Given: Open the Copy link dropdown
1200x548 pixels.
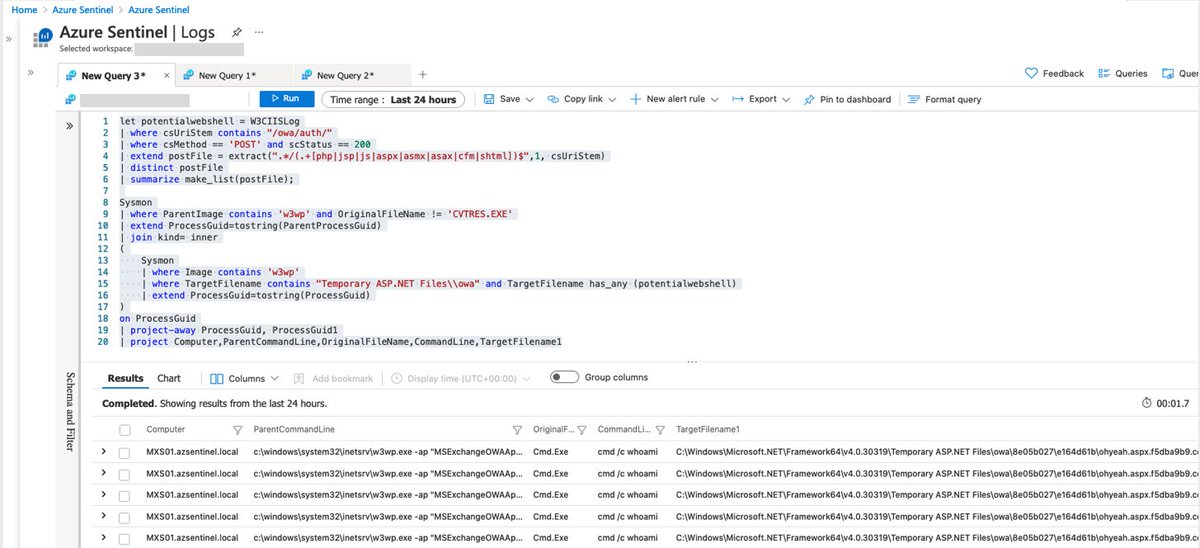Looking at the screenshot, I should point(582,99).
